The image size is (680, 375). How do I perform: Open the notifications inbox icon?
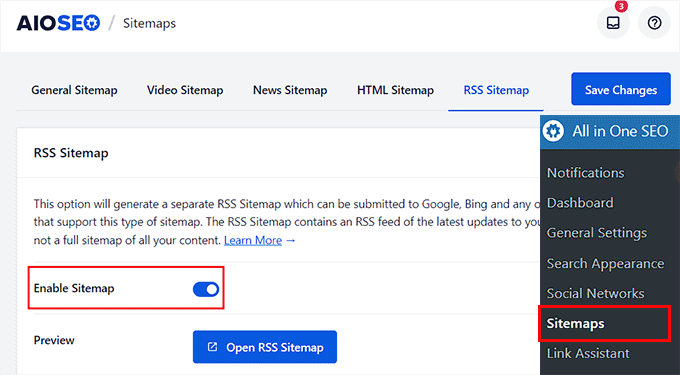(613, 23)
